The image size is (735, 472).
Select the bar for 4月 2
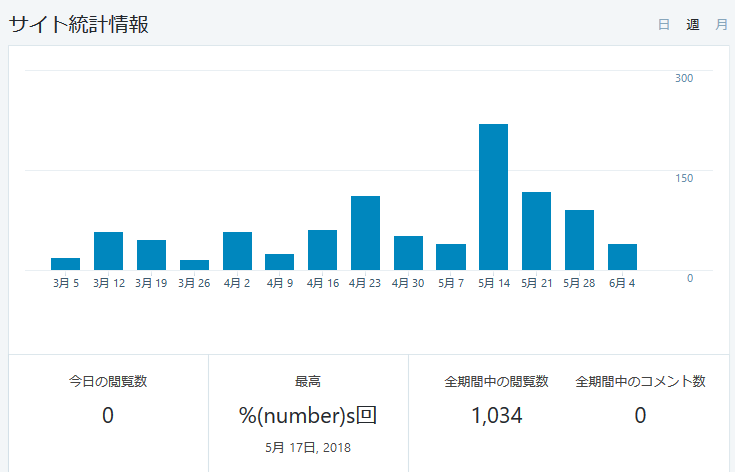(x=237, y=251)
